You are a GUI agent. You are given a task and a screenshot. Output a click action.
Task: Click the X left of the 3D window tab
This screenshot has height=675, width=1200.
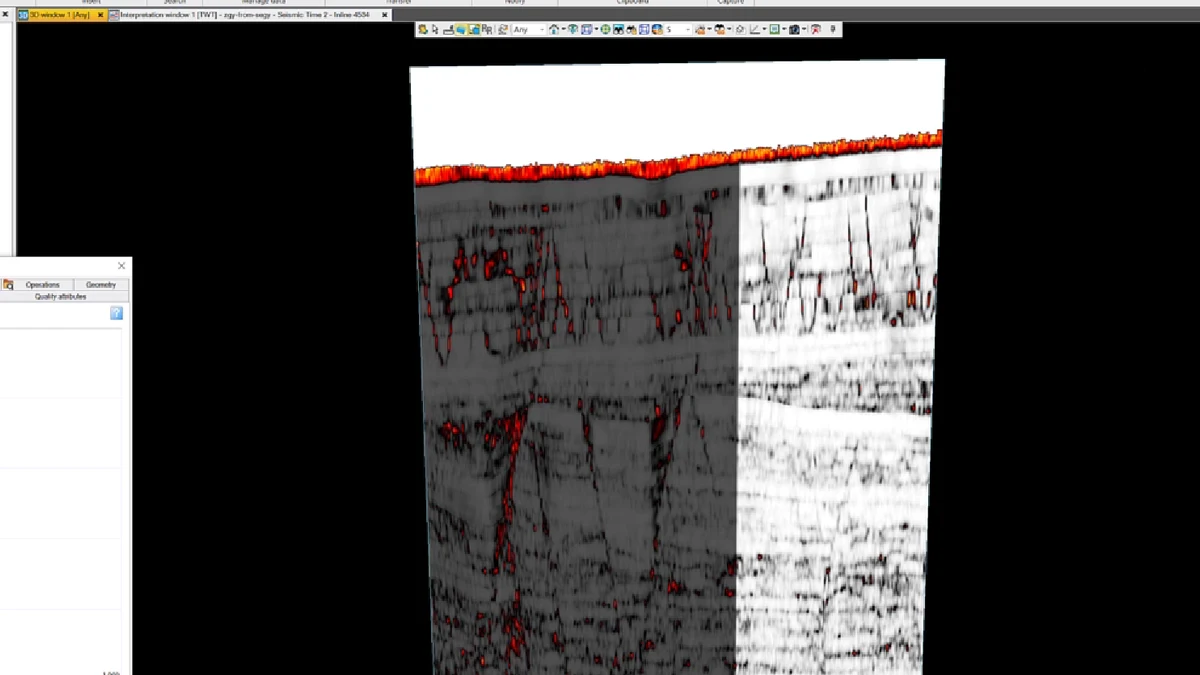click(x=5, y=15)
